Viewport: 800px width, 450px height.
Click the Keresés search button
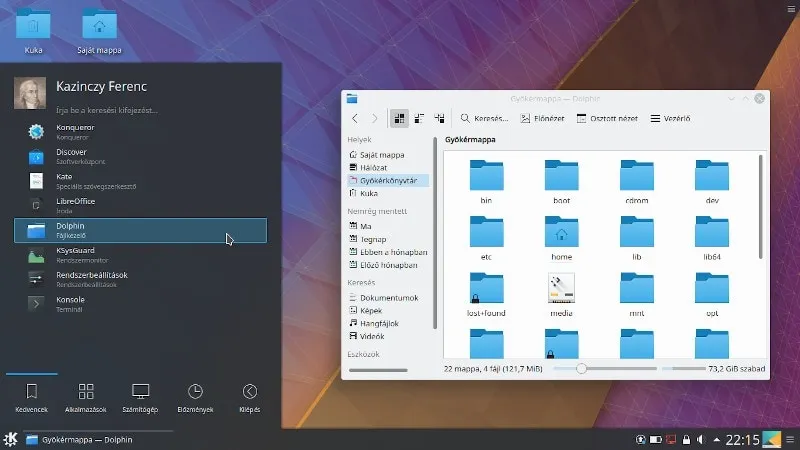[486, 118]
